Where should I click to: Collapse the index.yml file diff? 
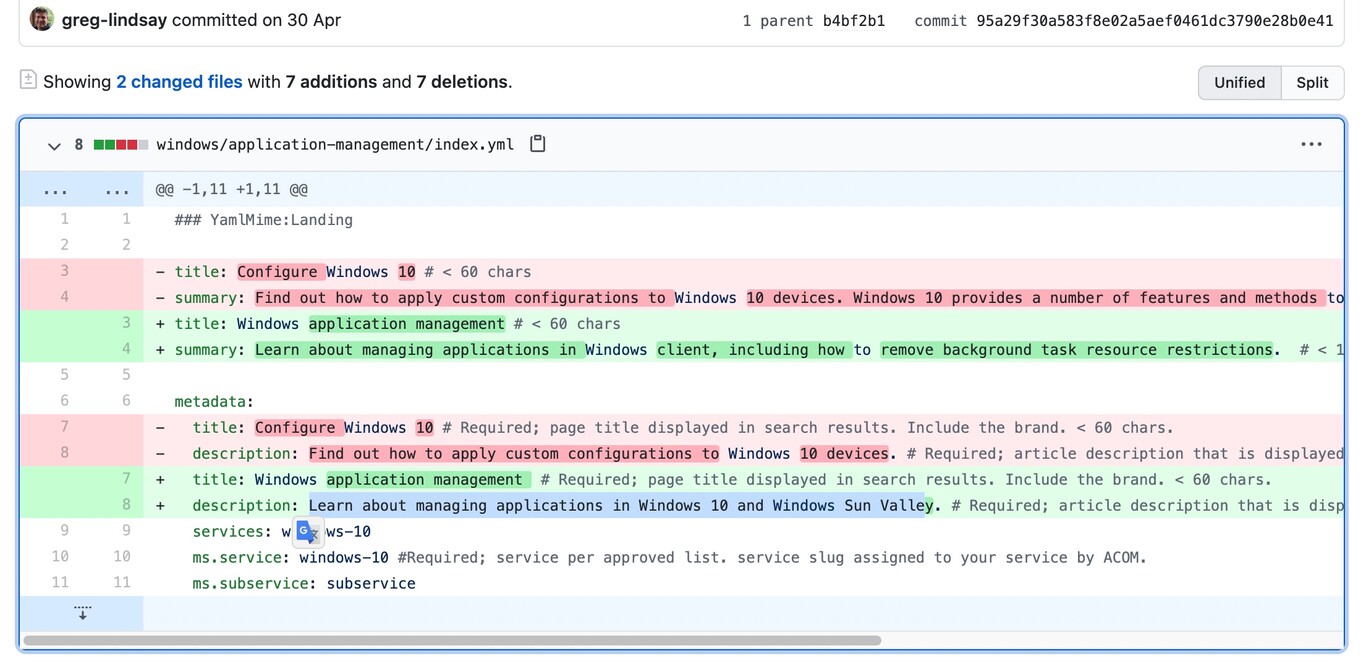point(54,145)
